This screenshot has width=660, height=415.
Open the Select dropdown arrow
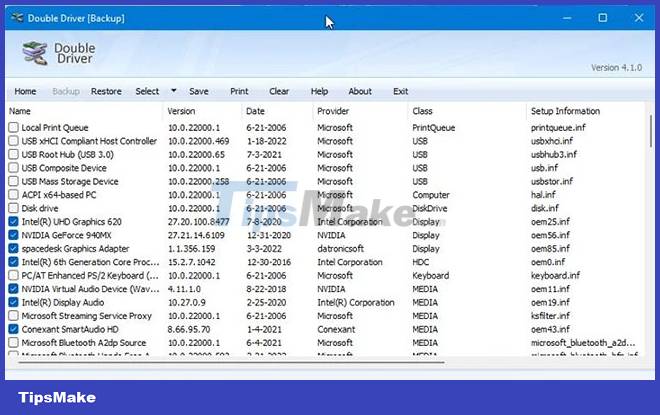[173, 90]
